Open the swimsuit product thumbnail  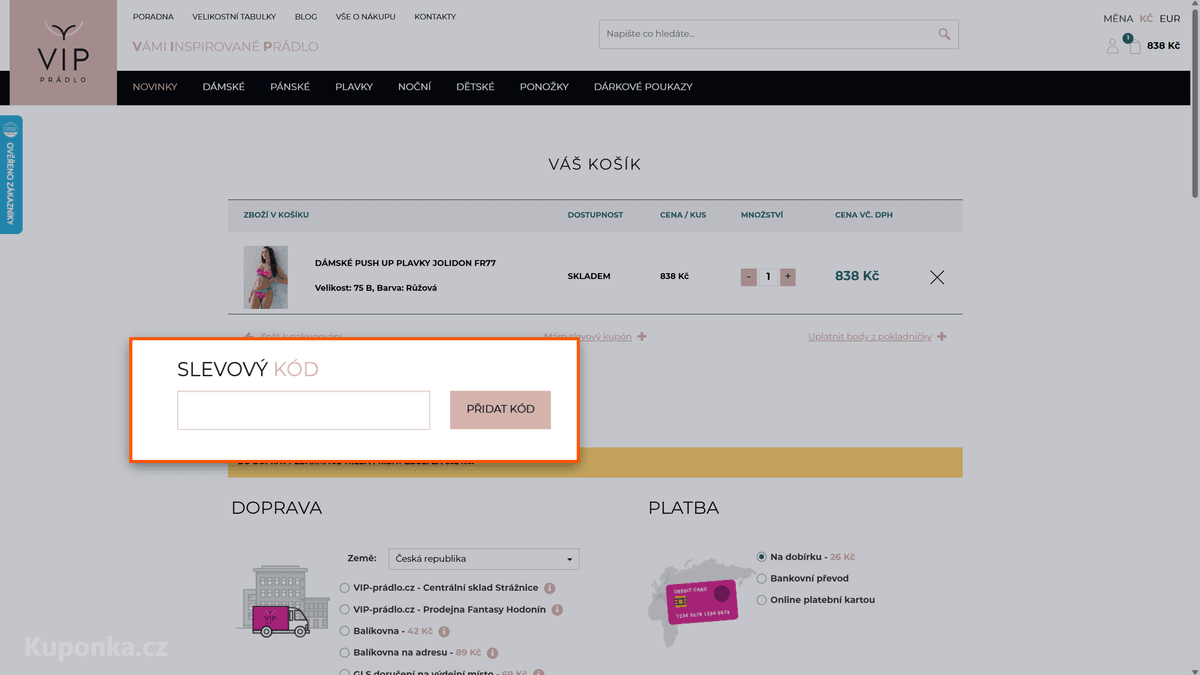point(266,277)
